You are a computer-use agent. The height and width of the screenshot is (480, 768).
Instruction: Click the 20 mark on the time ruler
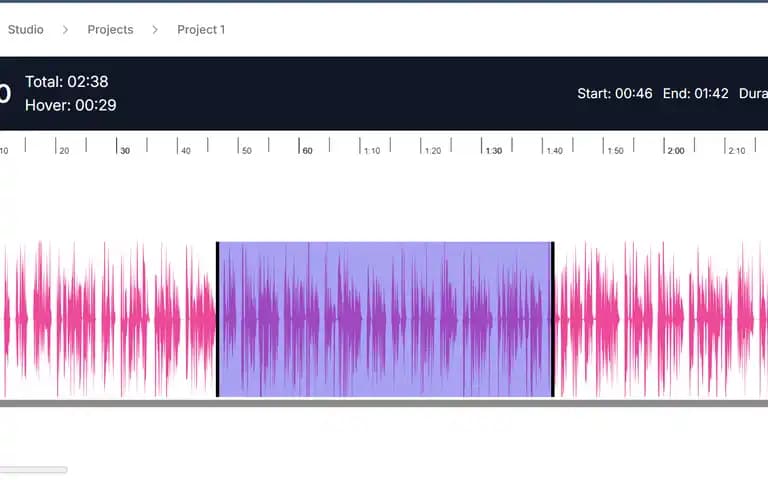64,151
